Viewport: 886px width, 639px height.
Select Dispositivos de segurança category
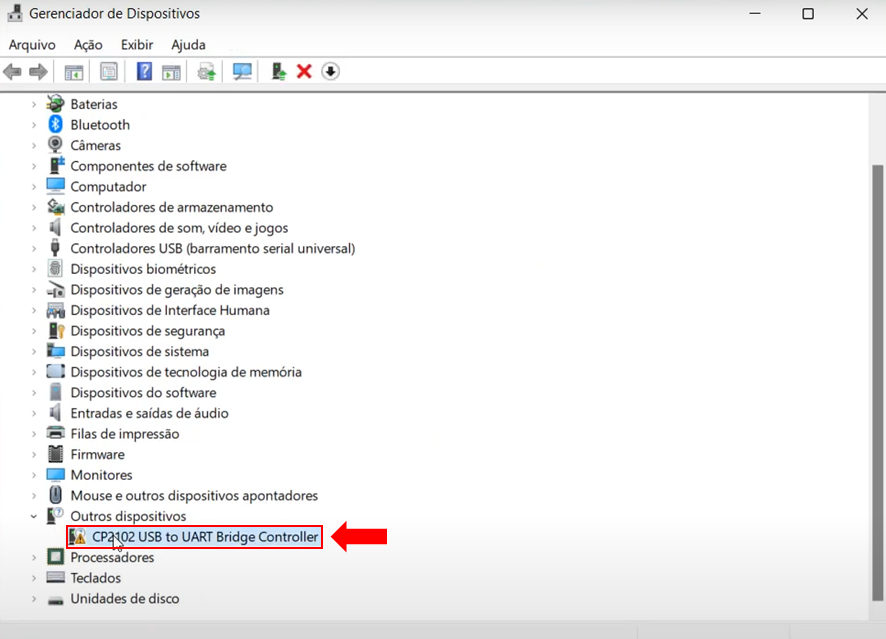click(147, 331)
